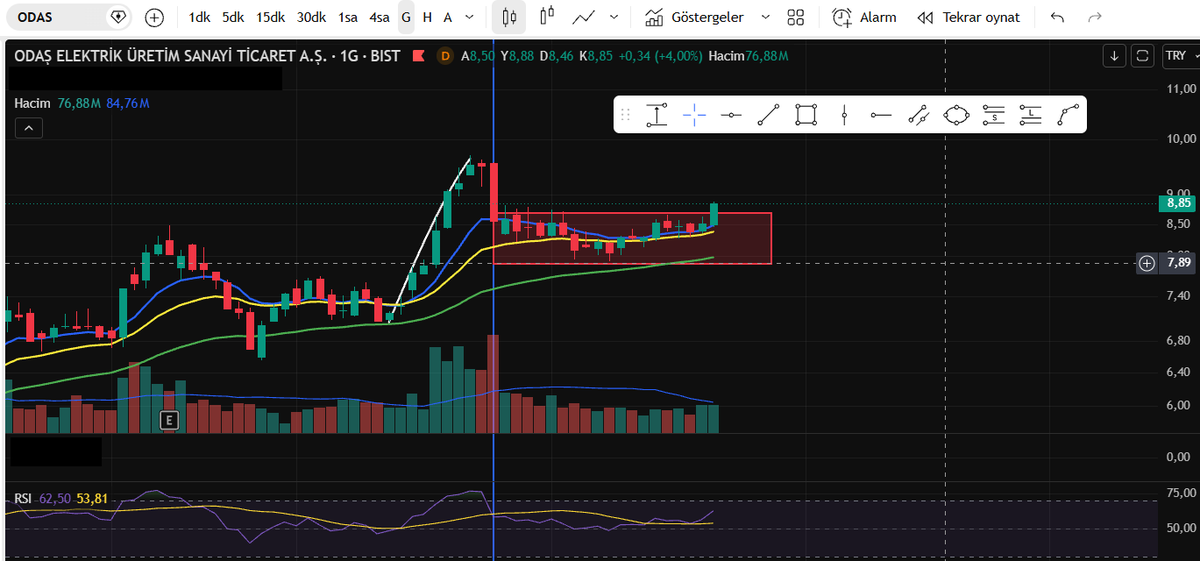Screen dimensions: 1200x561
Task: Select the long position tool
Action: pos(1031,115)
